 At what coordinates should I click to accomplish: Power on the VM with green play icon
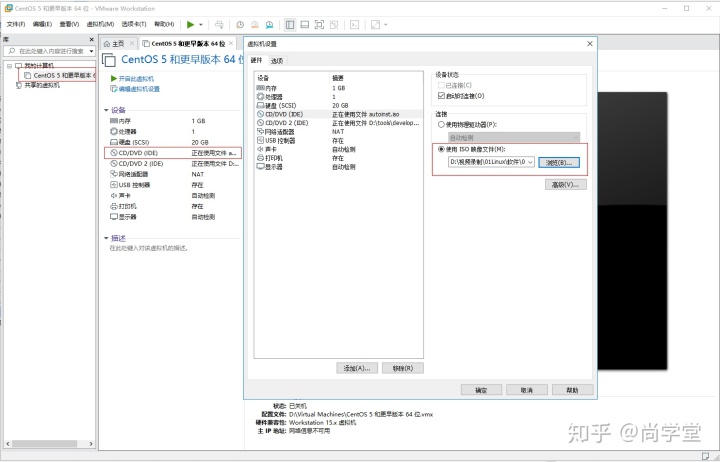tap(191, 25)
